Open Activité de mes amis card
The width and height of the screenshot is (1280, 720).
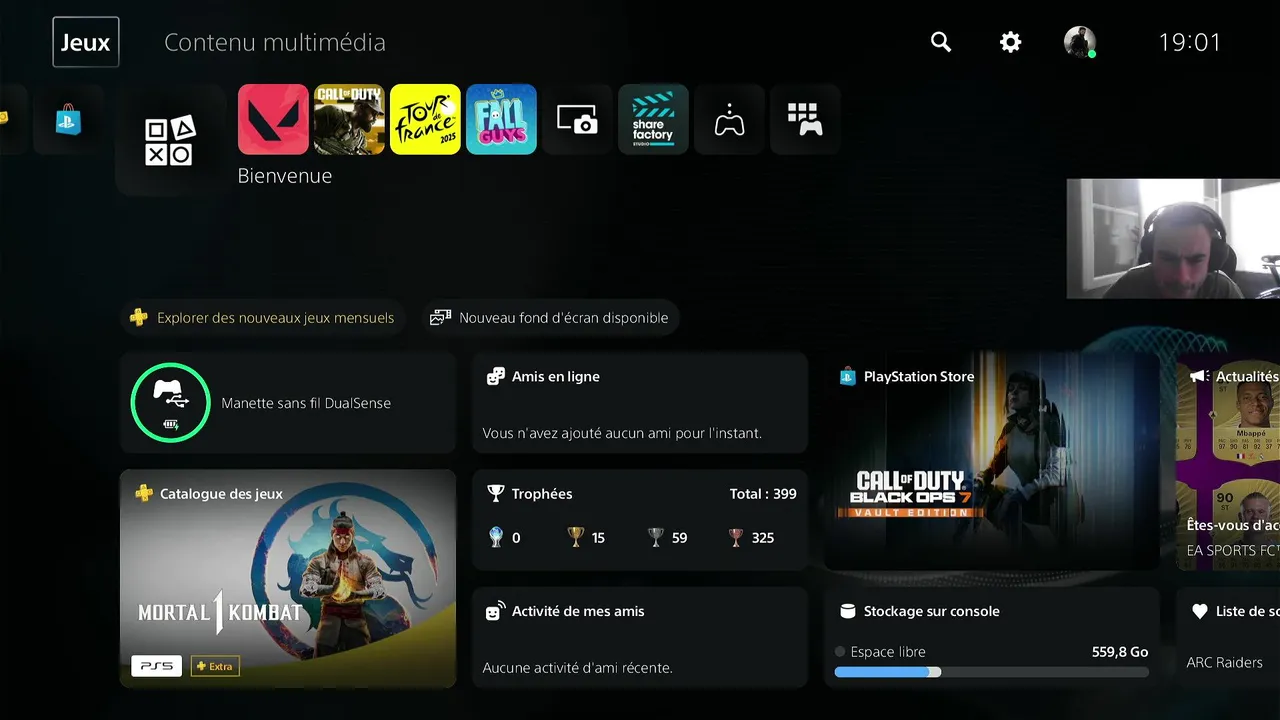pos(640,637)
